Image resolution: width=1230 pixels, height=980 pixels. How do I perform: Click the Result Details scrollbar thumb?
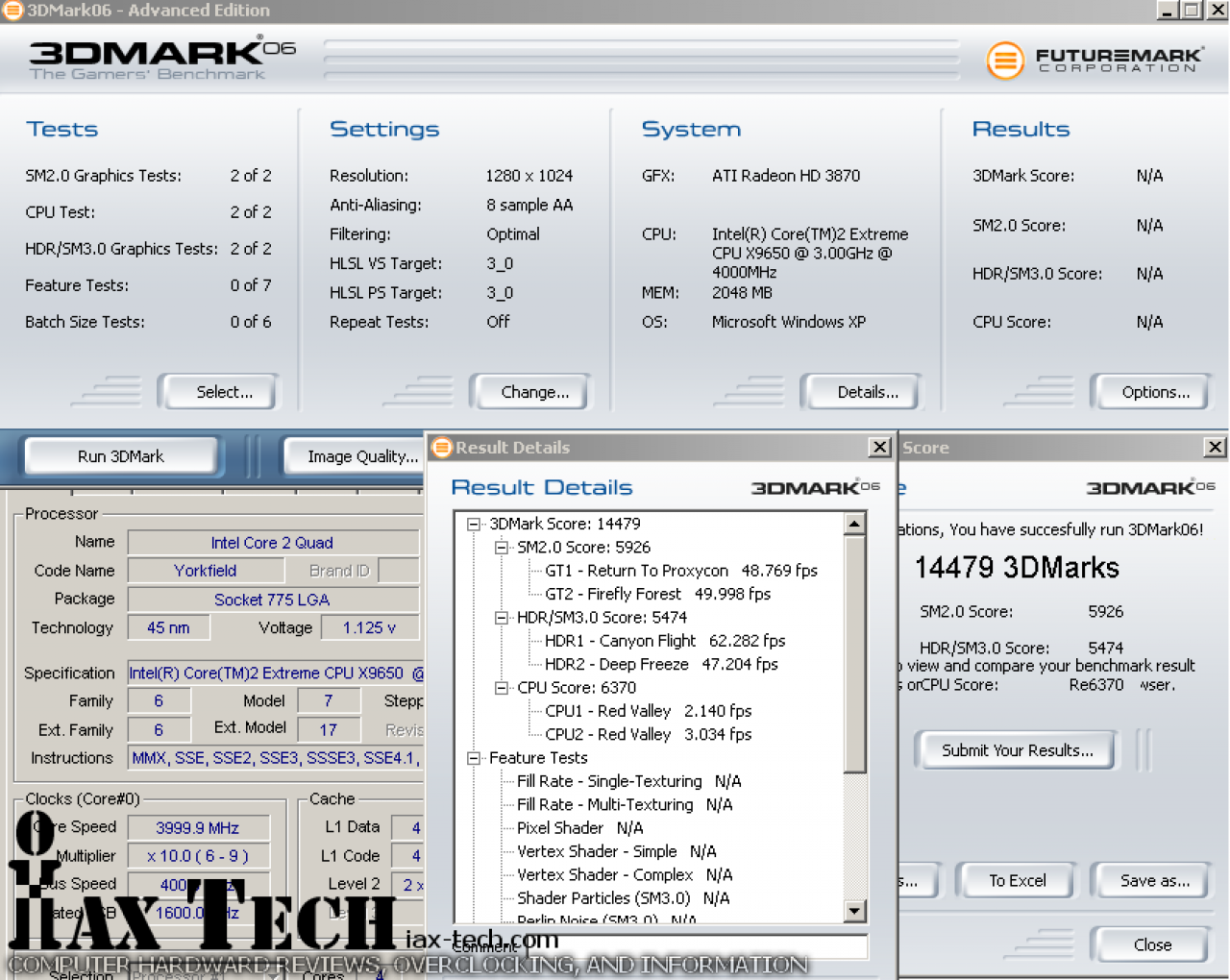click(854, 653)
